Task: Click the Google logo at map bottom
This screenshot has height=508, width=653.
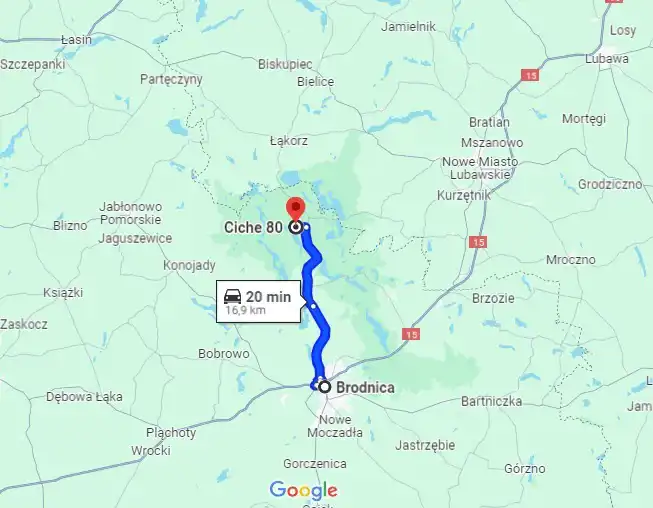Action: (x=304, y=490)
